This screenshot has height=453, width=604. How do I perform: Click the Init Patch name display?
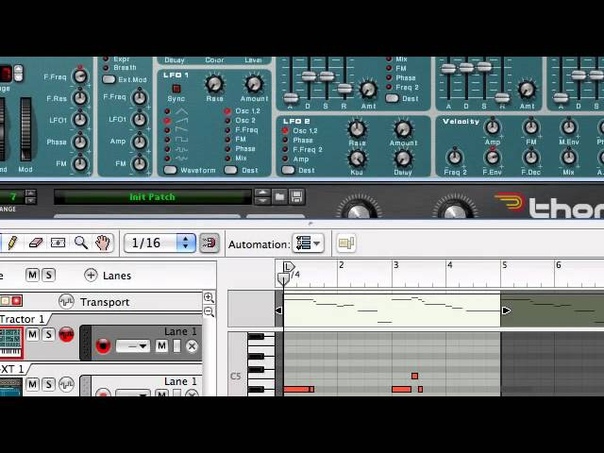coord(153,197)
